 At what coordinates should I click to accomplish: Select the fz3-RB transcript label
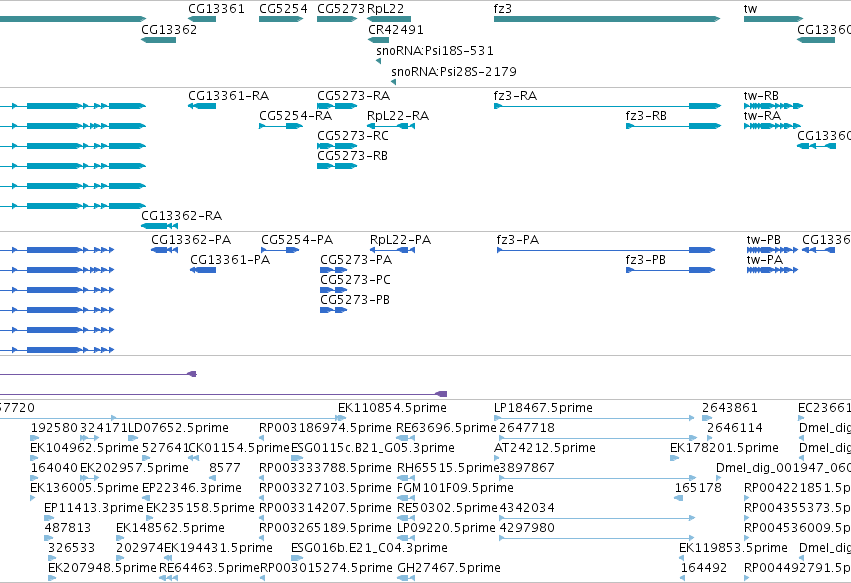point(646,116)
